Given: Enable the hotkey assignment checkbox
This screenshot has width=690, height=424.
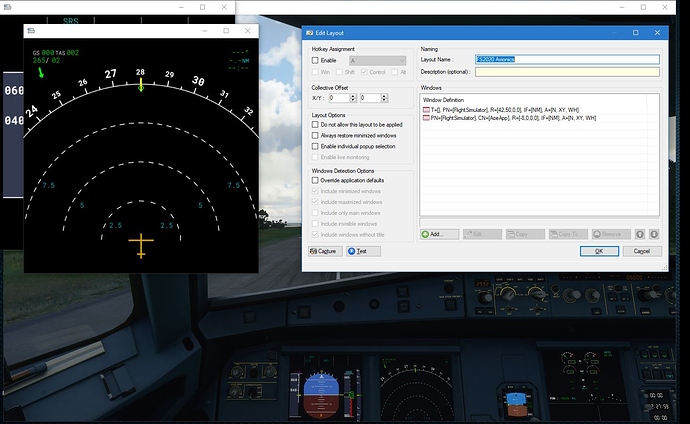Looking at the screenshot, I should [x=315, y=60].
